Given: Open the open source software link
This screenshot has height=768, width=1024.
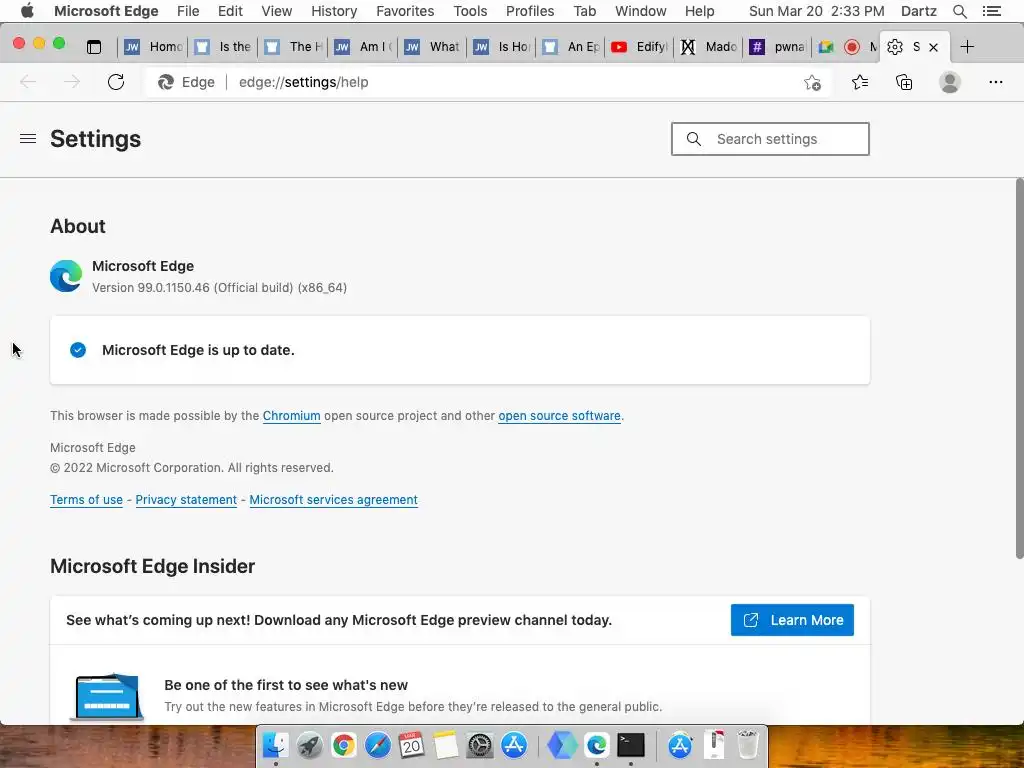Looking at the screenshot, I should 559,416.
